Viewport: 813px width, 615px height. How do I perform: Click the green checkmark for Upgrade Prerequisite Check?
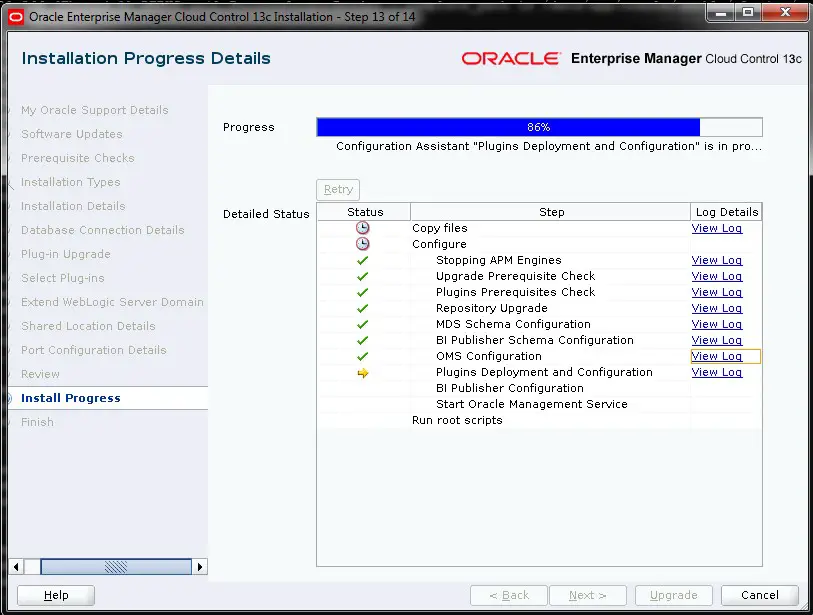[362, 276]
